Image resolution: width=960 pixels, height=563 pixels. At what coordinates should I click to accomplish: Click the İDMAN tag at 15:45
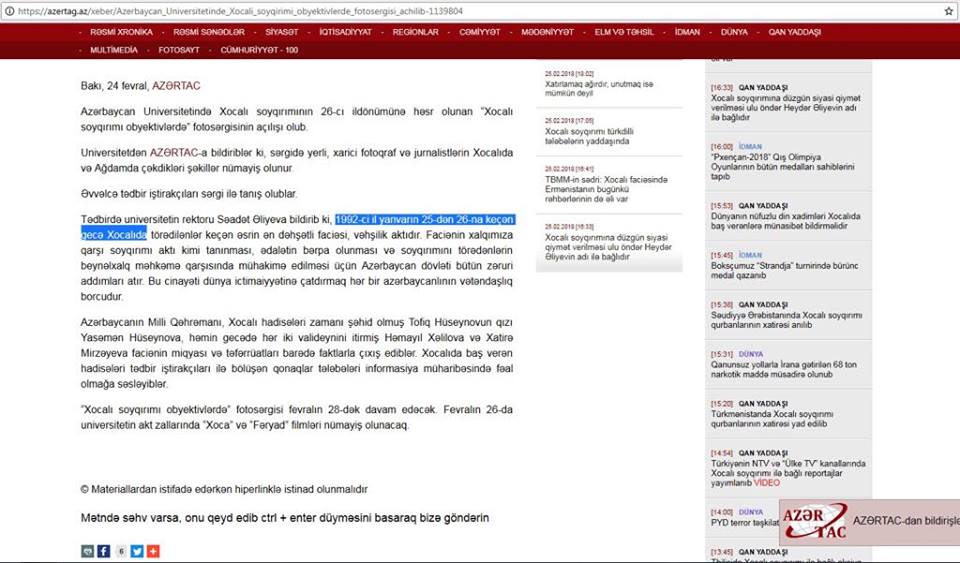click(750, 255)
